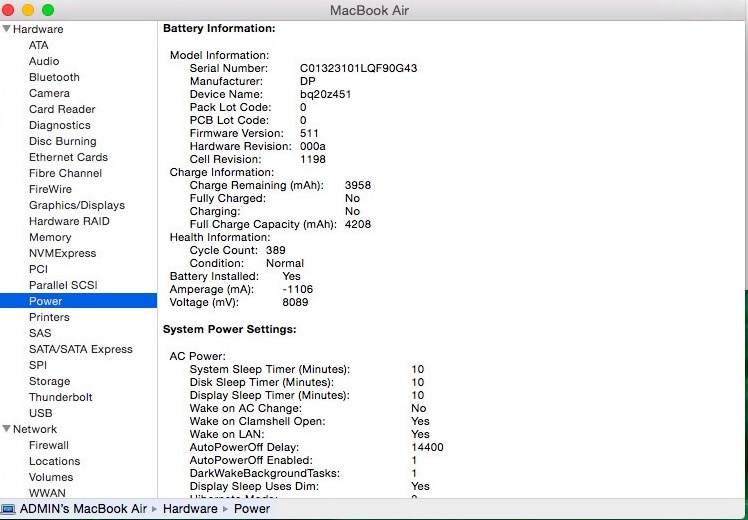Click the Manufacturer value DP

(308, 81)
